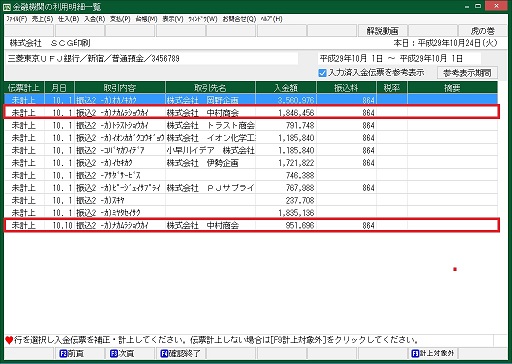Click the bank account field 三菱東京UFJ銀行
Screen dimensions: 512x364
(x=152, y=59)
